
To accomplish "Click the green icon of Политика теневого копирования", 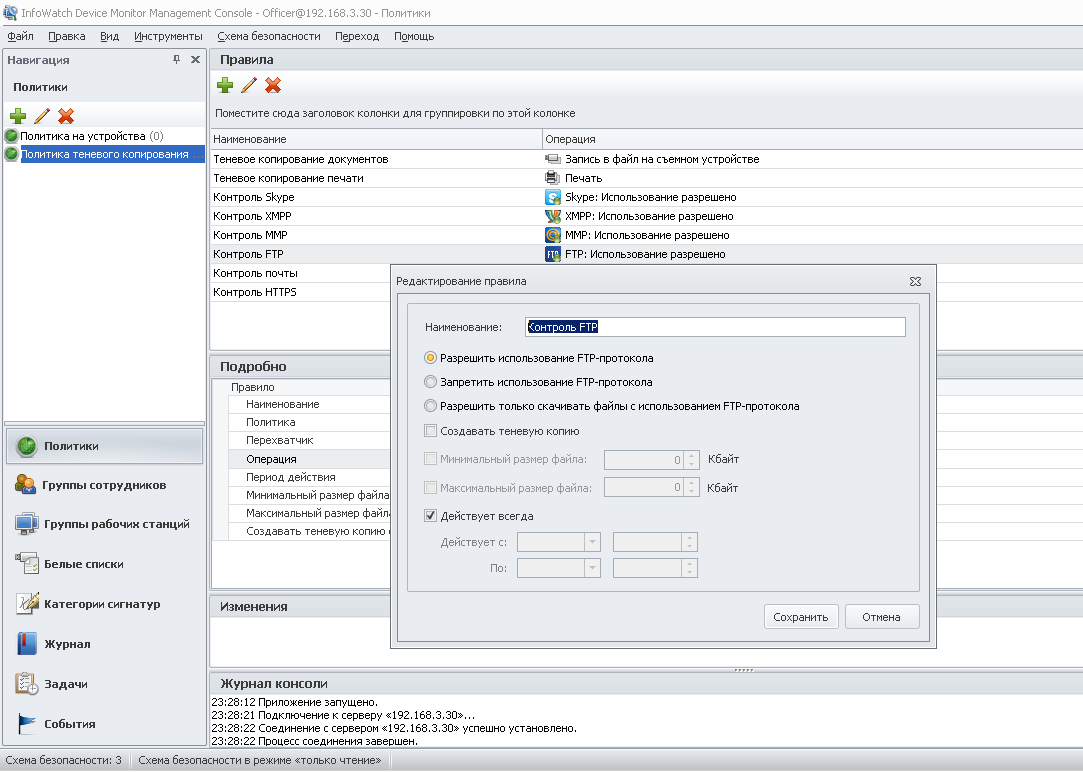I will pyautogui.click(x=11, y=153).
